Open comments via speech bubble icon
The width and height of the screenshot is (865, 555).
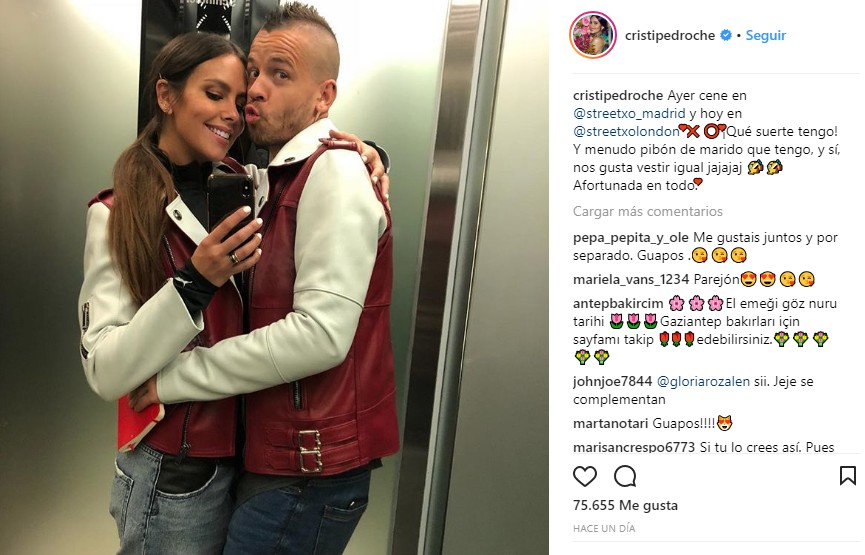point(625,476)
